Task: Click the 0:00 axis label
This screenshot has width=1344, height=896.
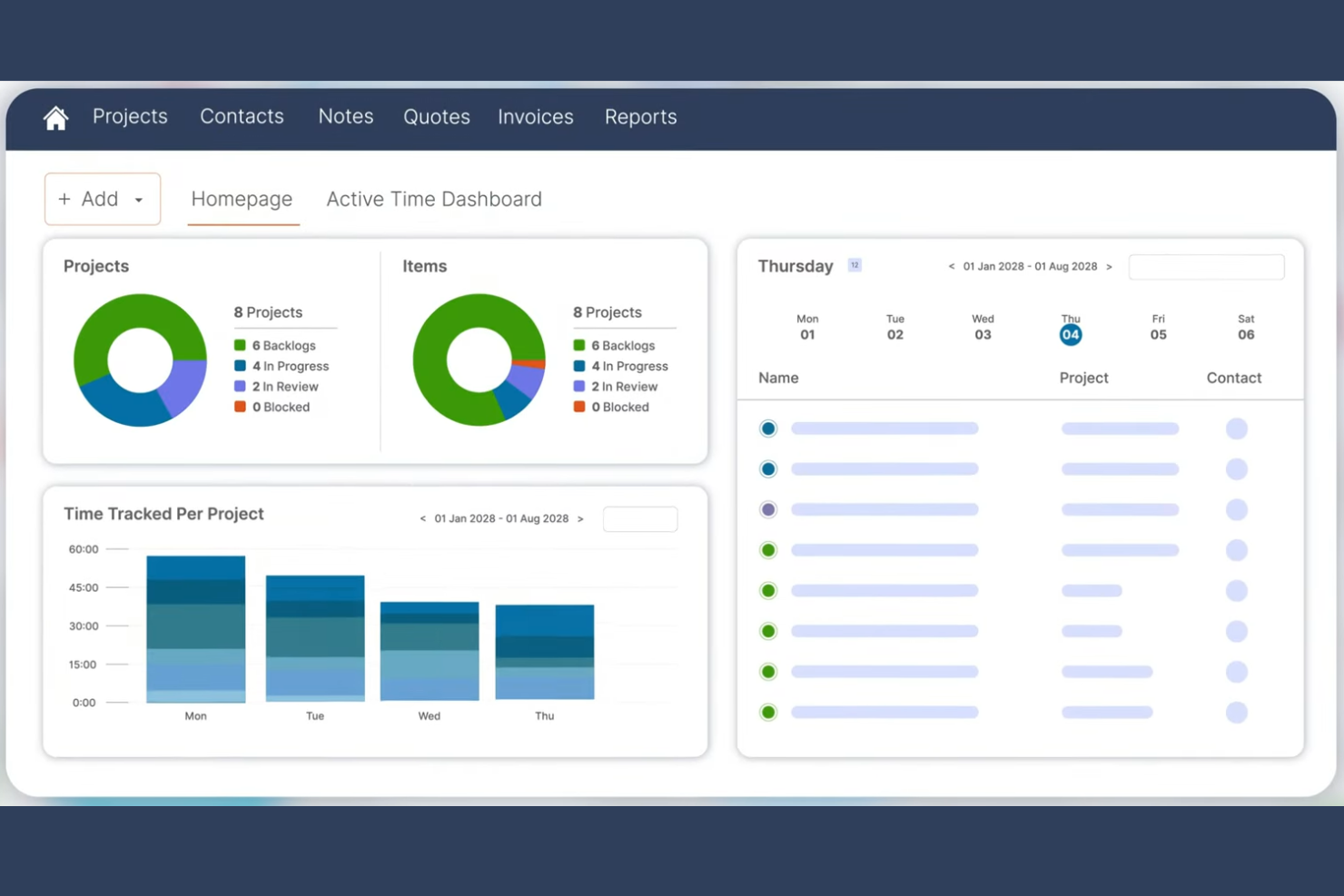Action: click(x=84, y=703)
